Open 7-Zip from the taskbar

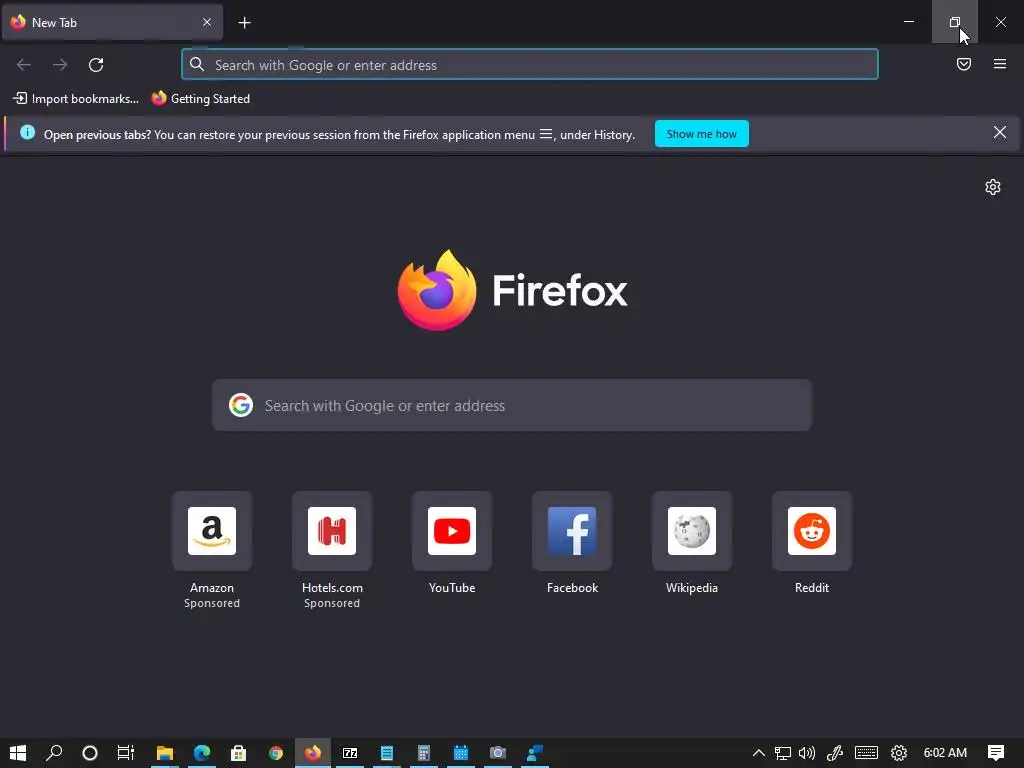click(x=350, y=753)
